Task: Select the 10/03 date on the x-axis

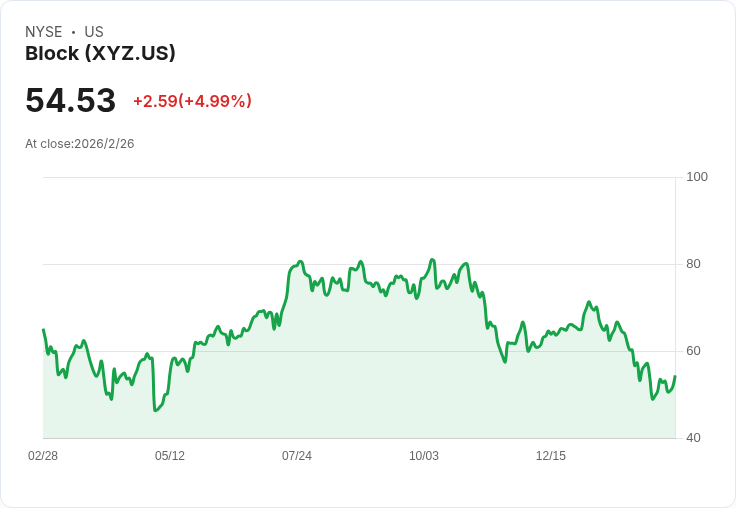Action: [x=424, y=456]
